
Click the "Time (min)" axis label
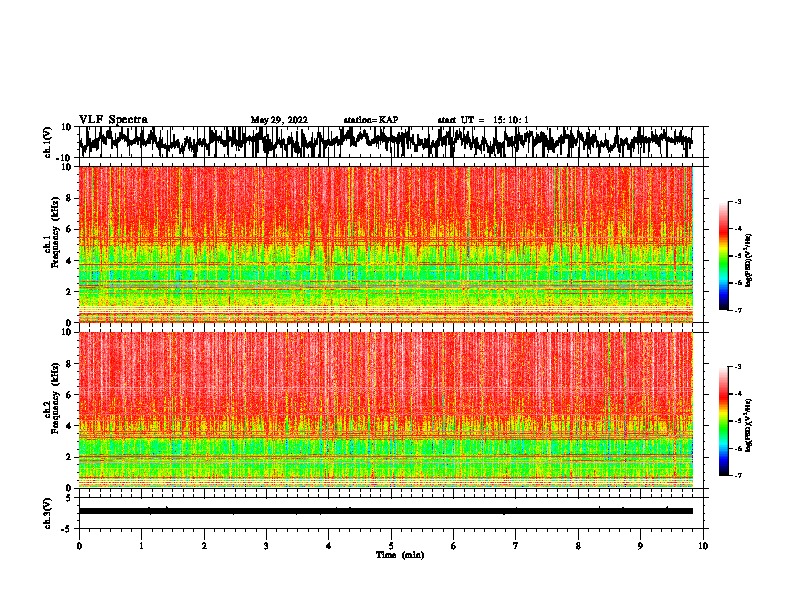coord(400,555)
